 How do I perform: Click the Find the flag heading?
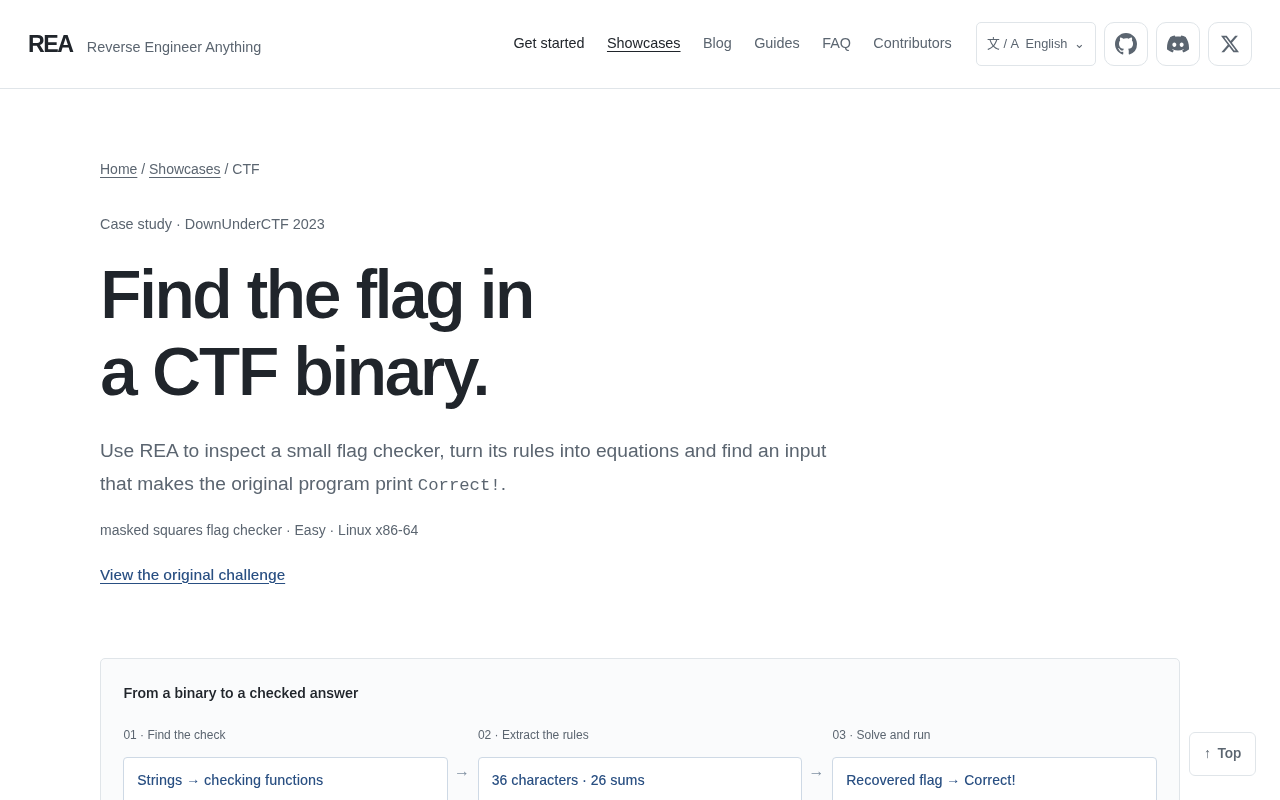pos(316,332)
